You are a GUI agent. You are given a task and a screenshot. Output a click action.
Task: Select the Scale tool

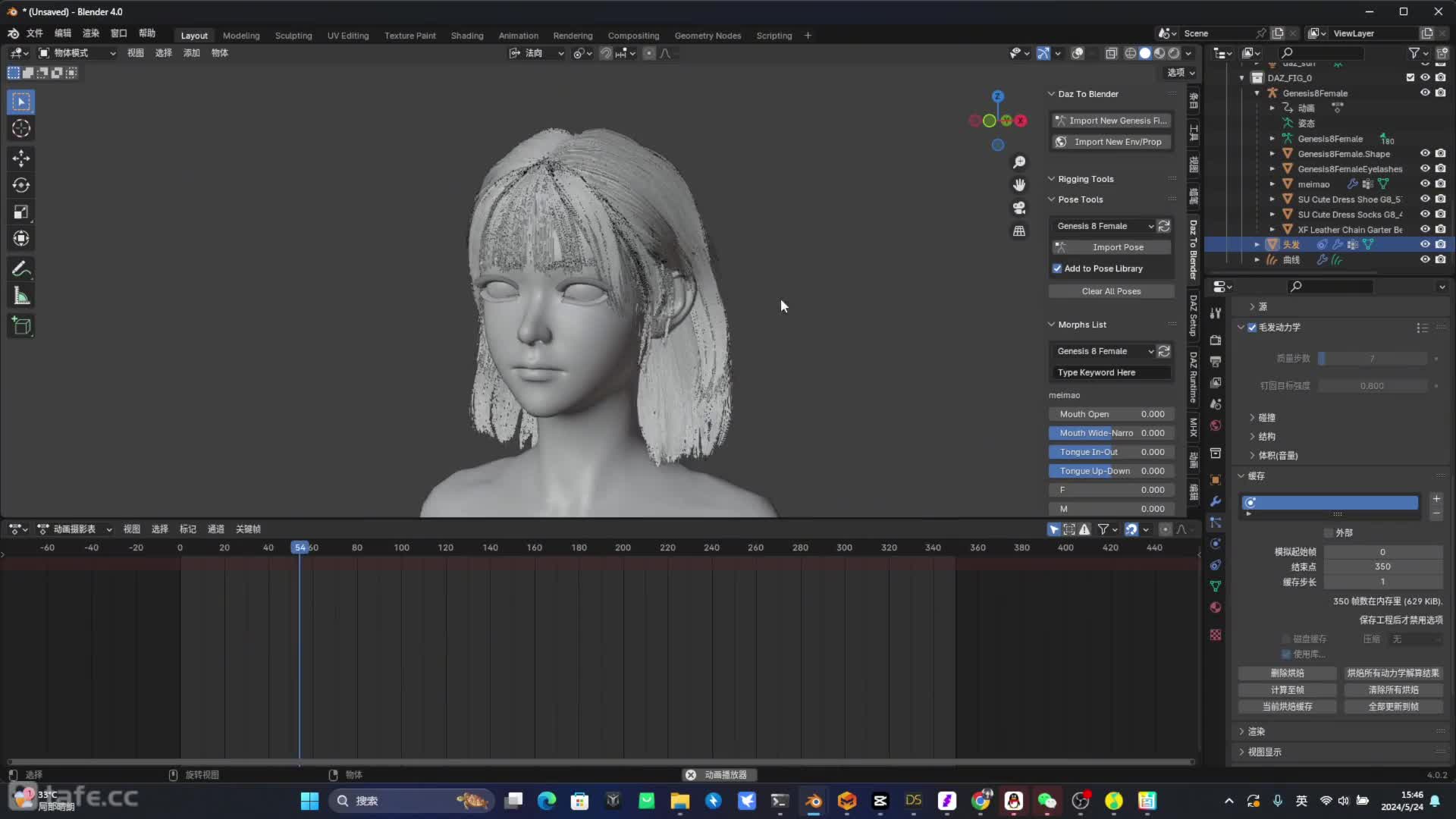tap(21, 212)
